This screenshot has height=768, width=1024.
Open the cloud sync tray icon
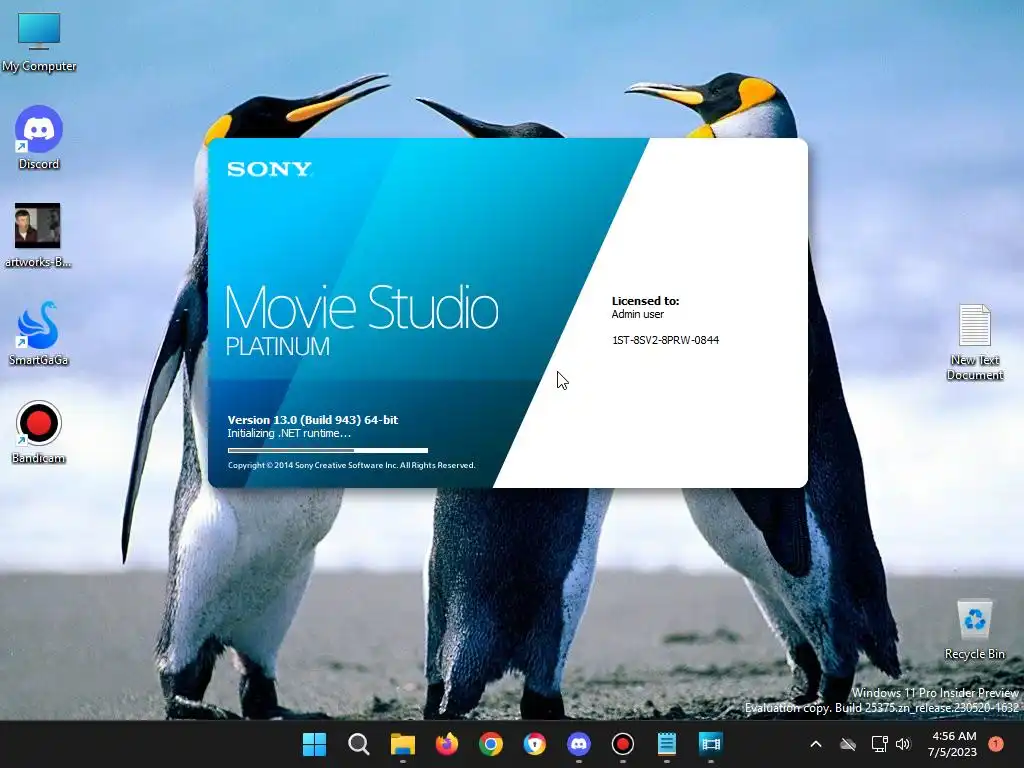click(848, 744)
